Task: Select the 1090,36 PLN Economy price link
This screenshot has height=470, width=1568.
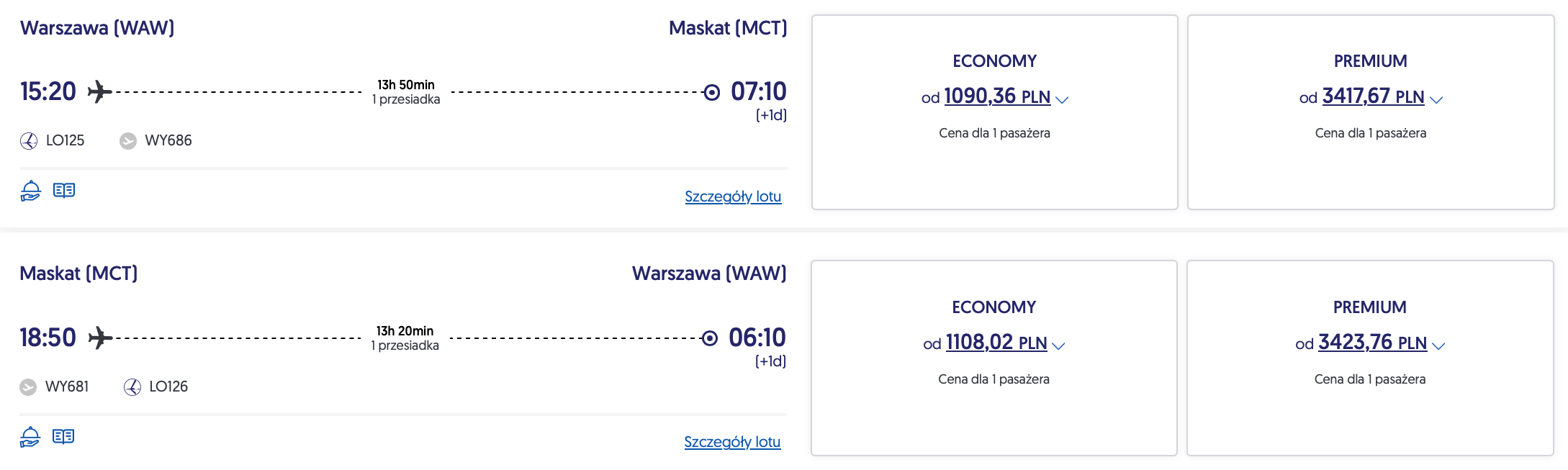Action: 996,96
